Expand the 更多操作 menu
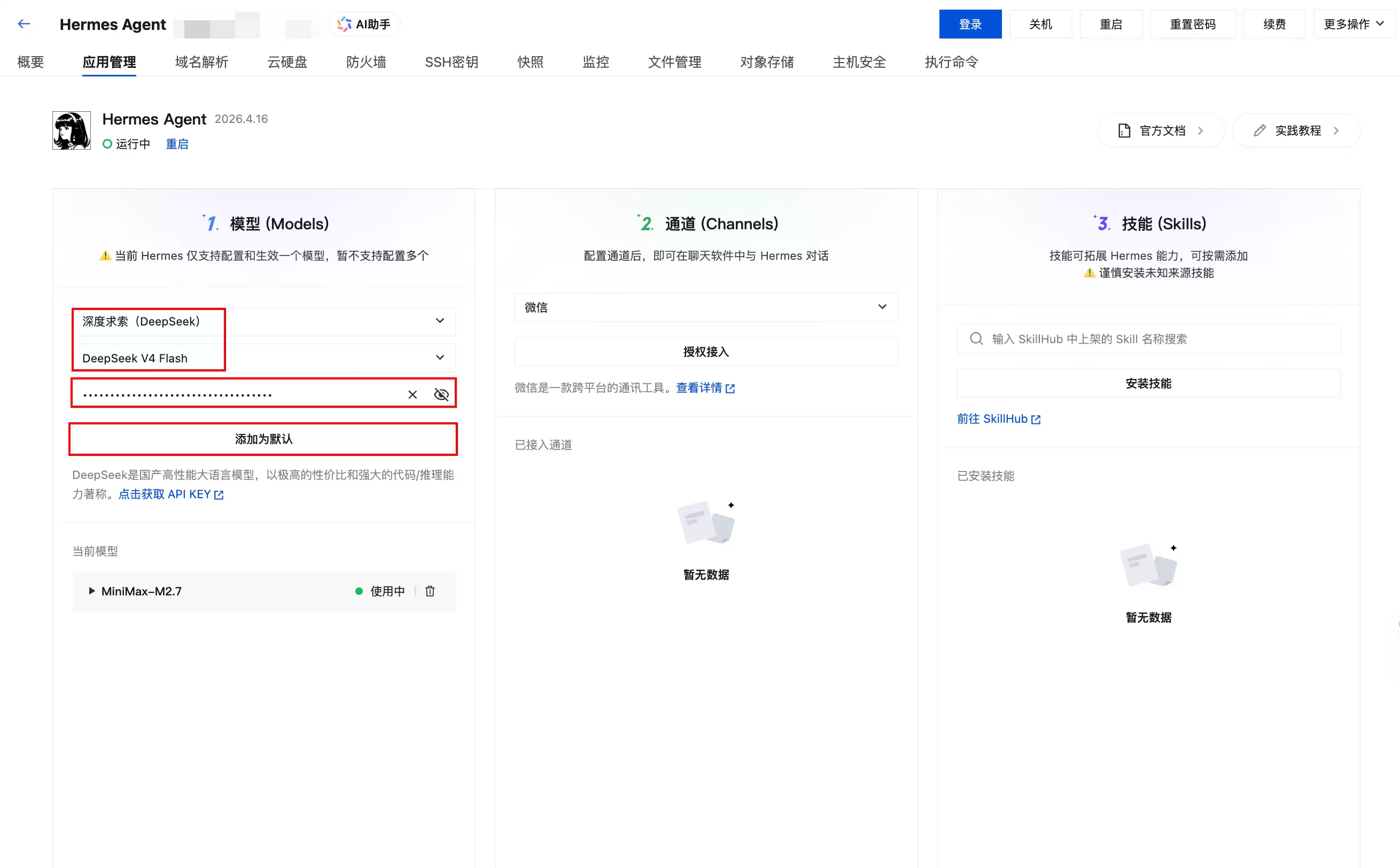1400x868 pixels. click(x=1354, y=24)
